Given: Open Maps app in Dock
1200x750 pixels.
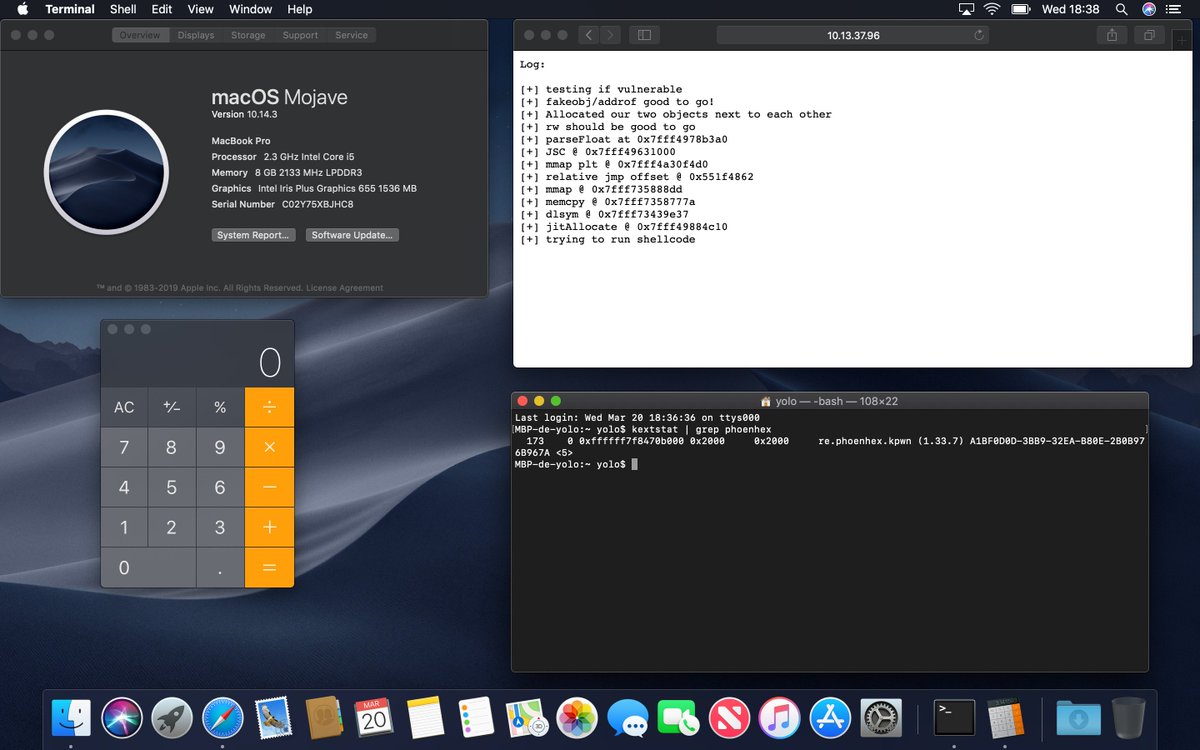Looking at the screenshot, I should (527, 717).
